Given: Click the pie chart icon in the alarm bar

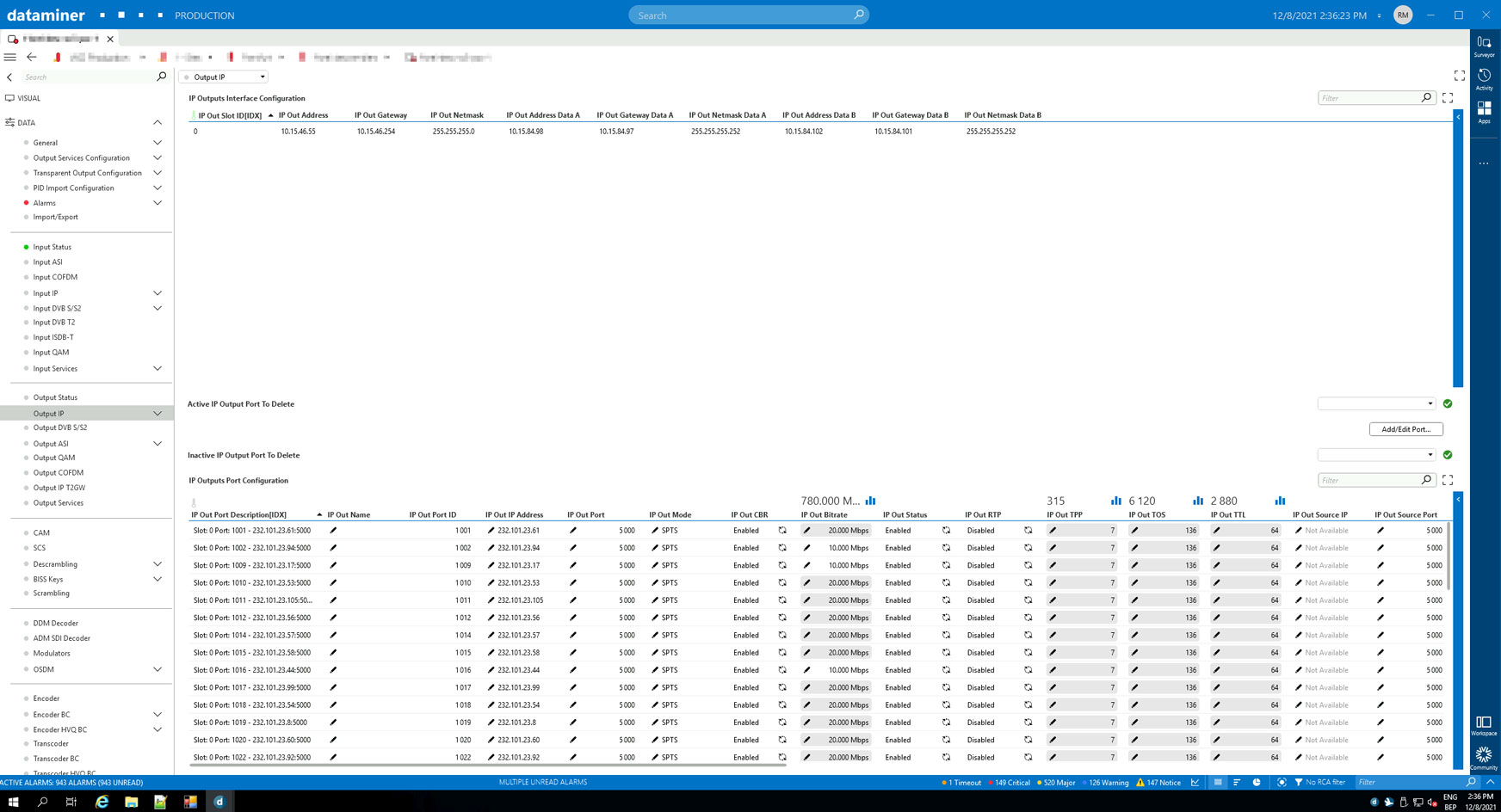Looking at the screenshot, I should pyautogui.click(x=1257, y=783).
